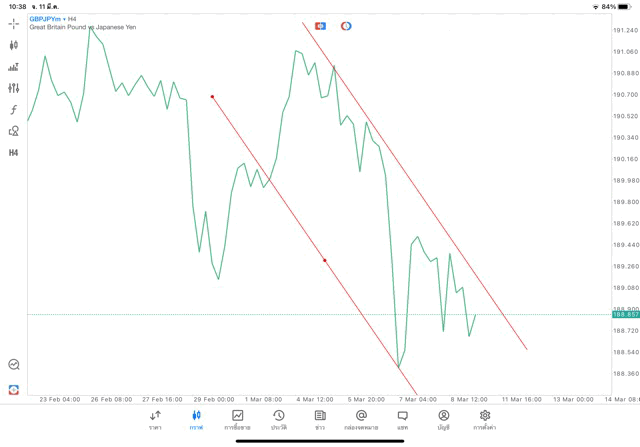This screenshot has width=640, height=447.
Task: Open the H4 timeframe selector
Action: tap(14, 153)
